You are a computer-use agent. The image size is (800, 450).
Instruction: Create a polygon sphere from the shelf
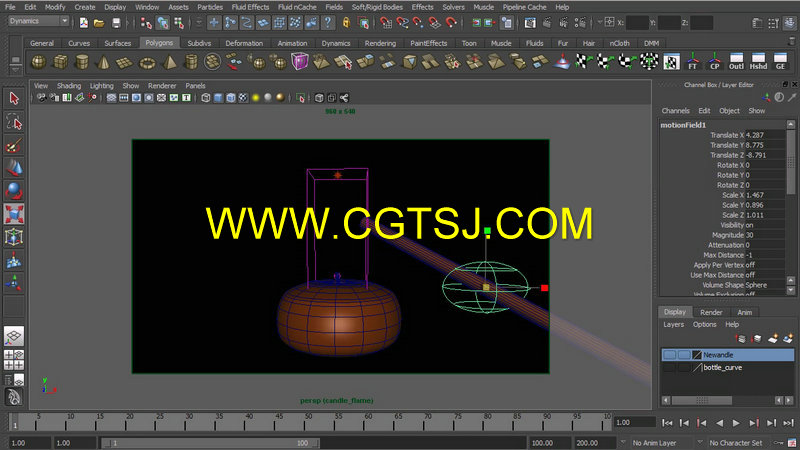click(39, 62)
